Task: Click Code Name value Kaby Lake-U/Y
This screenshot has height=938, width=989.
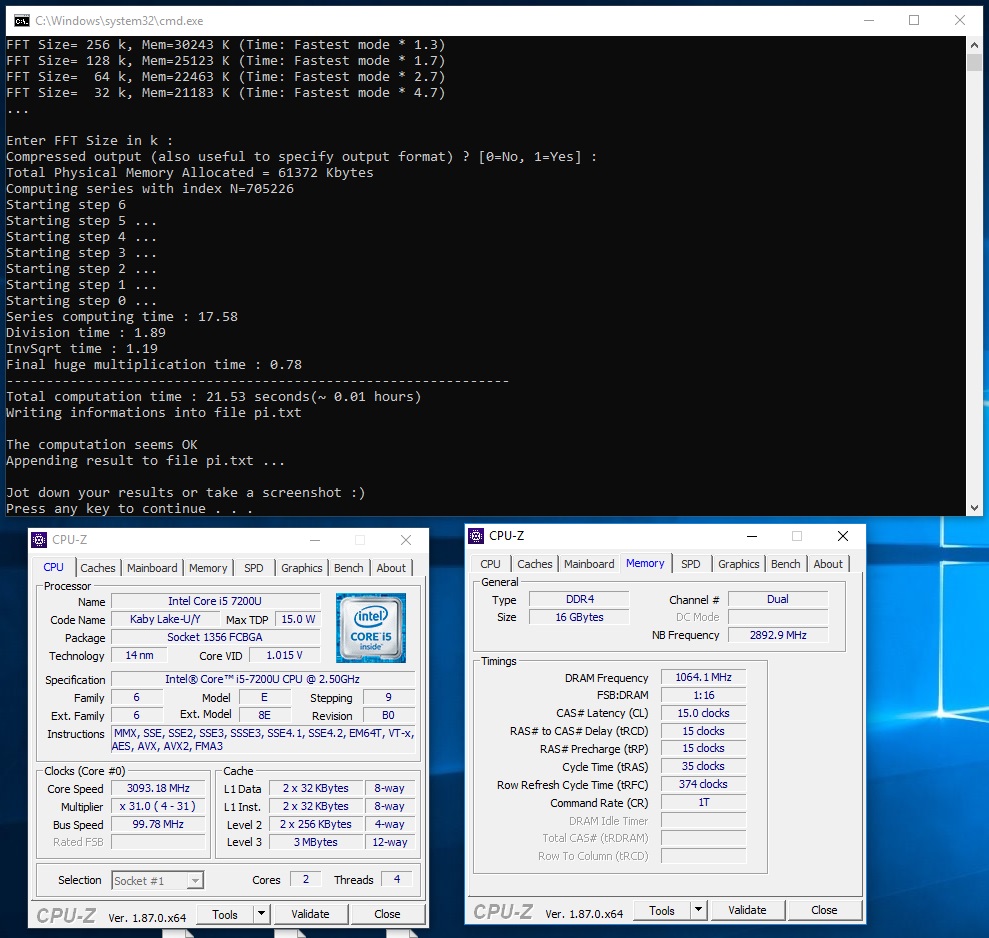Action: tap(165, 619)
